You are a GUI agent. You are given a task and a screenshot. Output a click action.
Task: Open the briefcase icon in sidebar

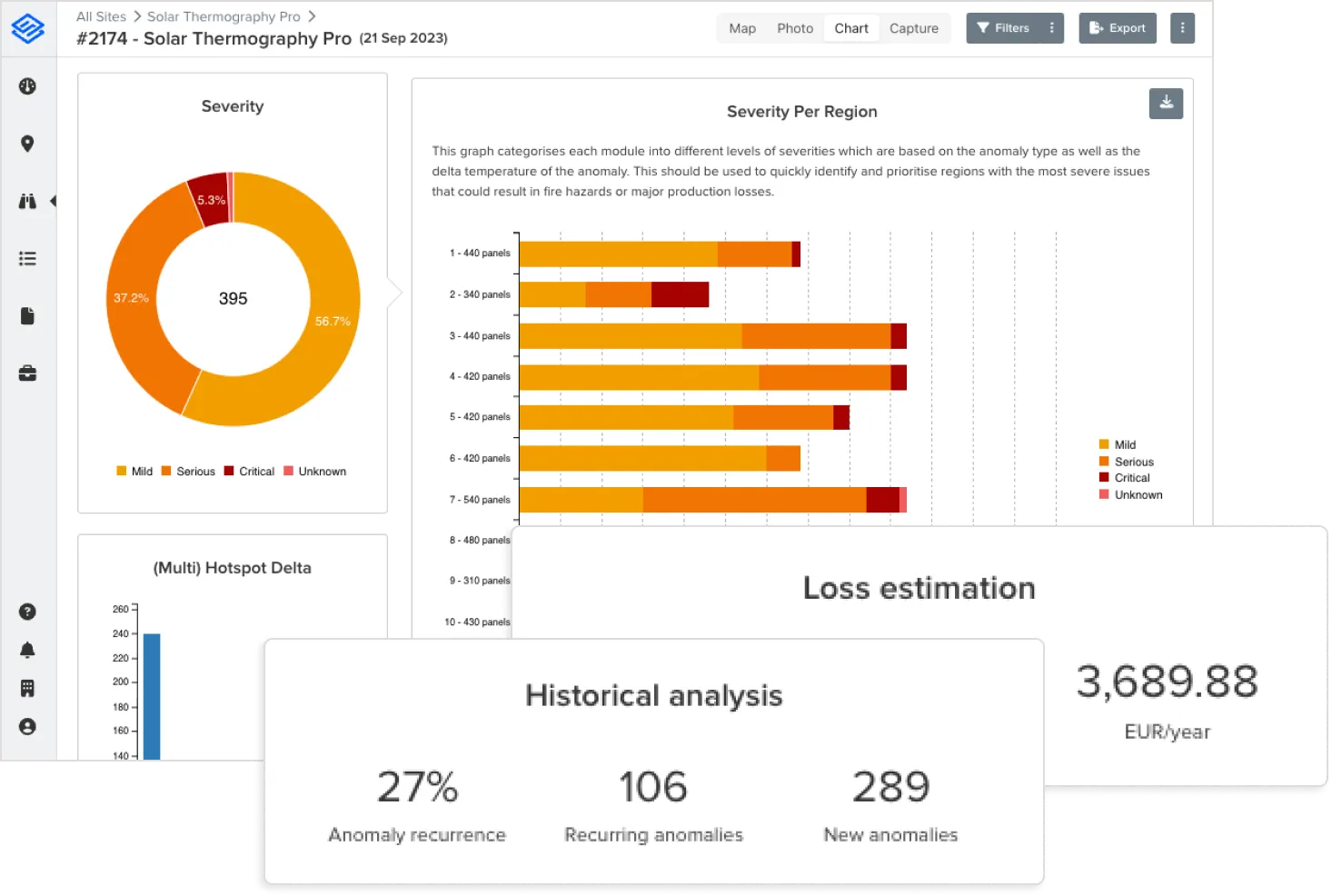click(x=27, y=373)
